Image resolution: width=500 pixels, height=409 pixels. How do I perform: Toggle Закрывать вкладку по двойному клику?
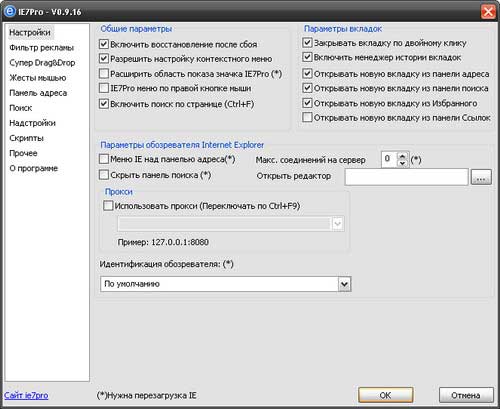pyautogui.click(x=307, y=43)
